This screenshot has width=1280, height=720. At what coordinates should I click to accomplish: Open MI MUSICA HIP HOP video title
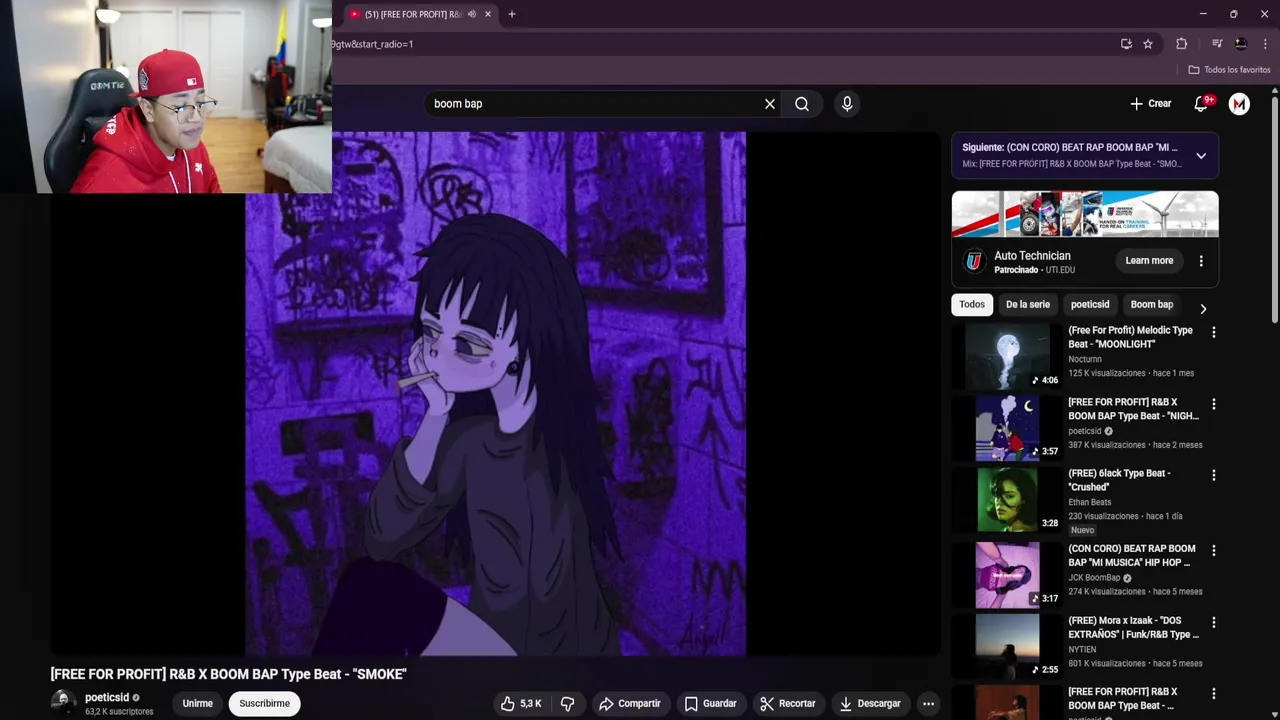pos(1132,556)
